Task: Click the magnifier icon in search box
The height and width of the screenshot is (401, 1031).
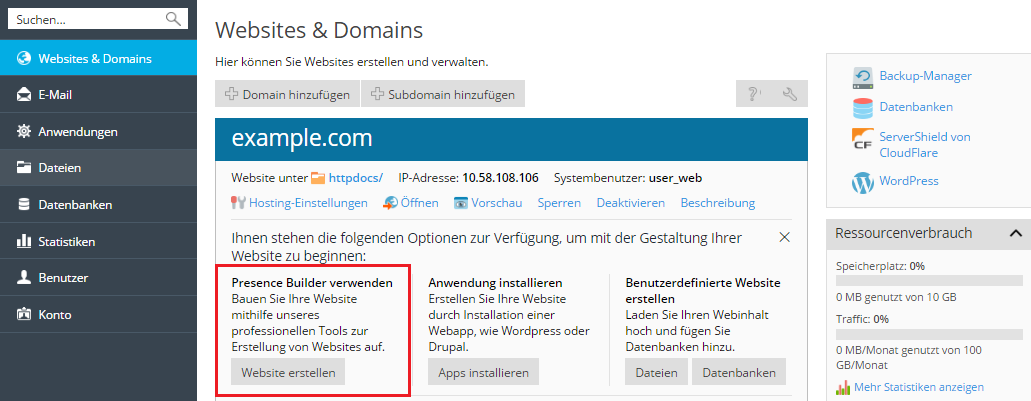Action: click(x=174, y=18)
